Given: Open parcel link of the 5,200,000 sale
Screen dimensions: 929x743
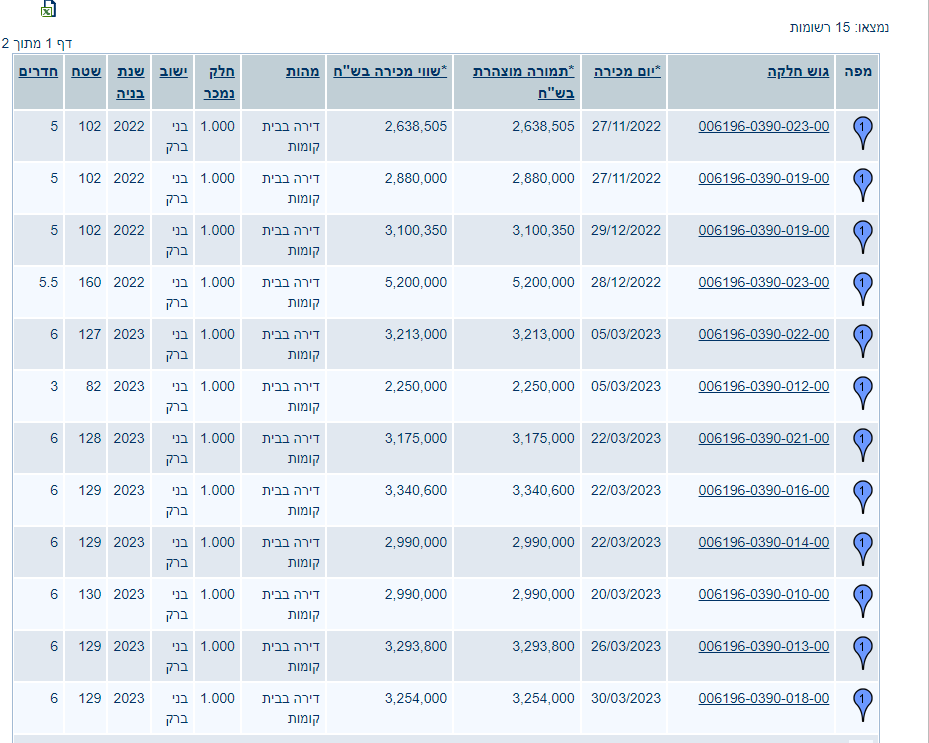Looking at the screenshot, I should (763, 282).
